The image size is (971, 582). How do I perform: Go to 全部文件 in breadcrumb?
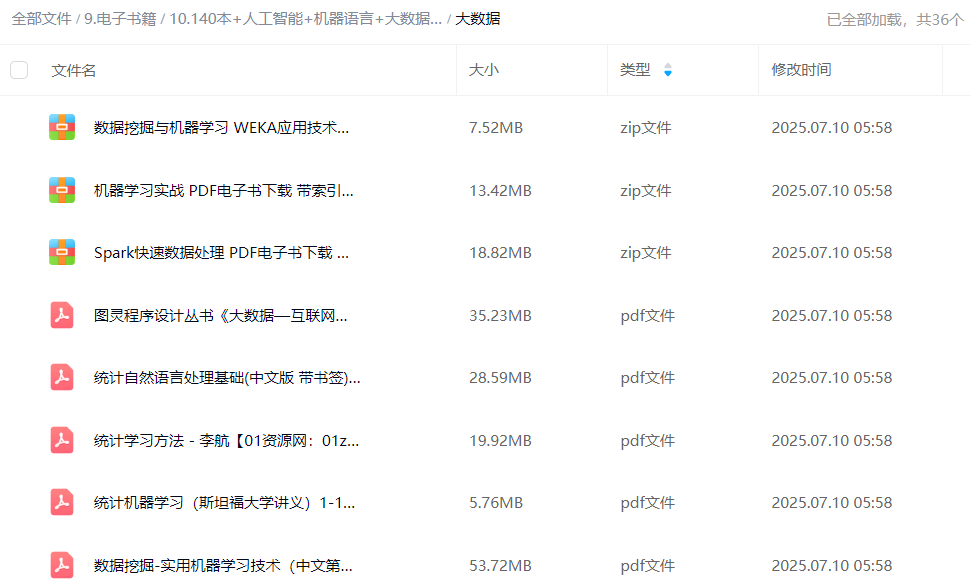point(41,19)
